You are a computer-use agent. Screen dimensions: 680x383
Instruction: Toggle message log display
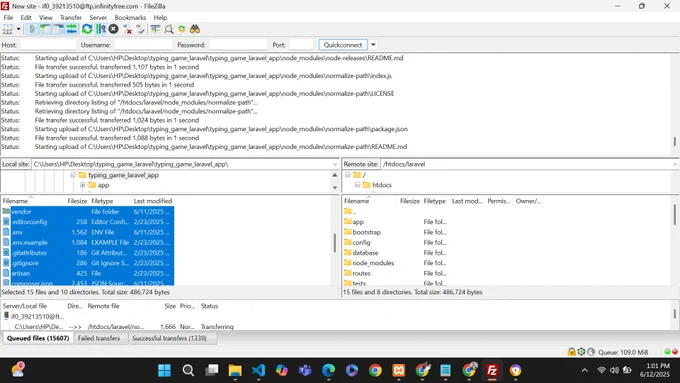[33, 29]
